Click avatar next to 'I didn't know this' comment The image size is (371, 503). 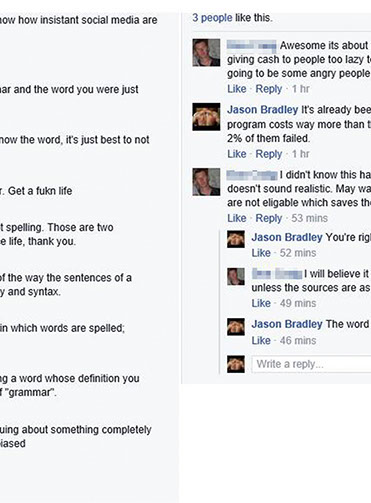click(x=206, y=182)
